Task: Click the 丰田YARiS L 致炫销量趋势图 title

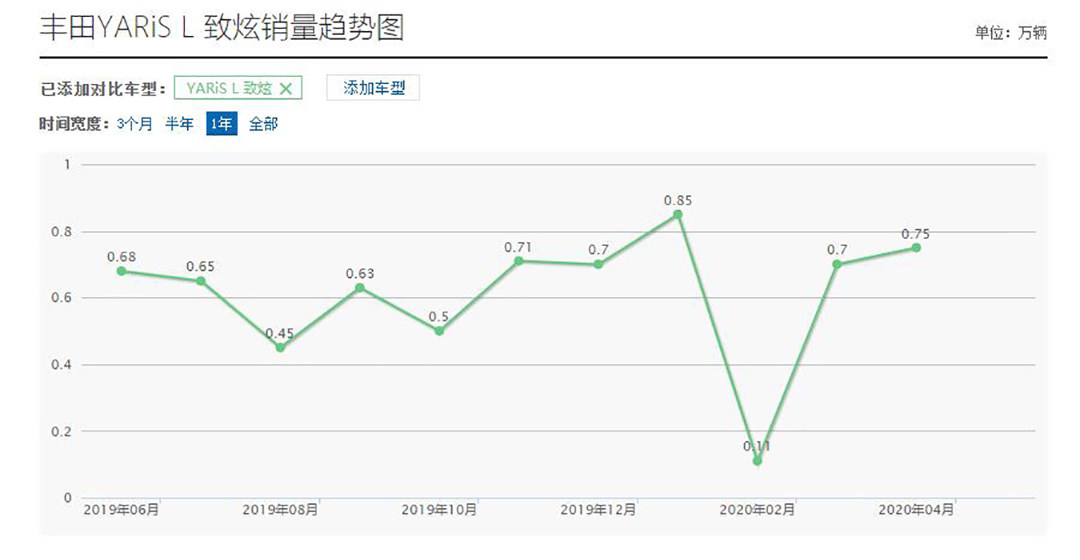Action: [x=221, y=28]
